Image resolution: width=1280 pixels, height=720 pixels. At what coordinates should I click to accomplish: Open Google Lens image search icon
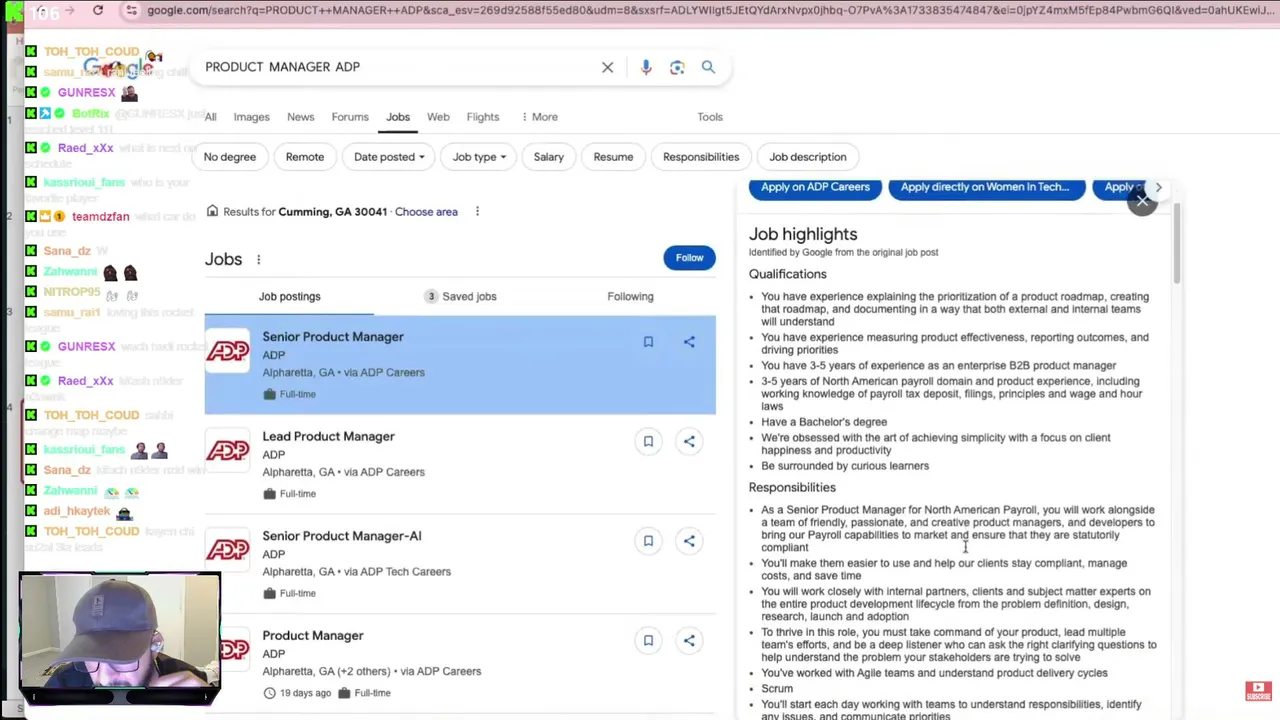677,67
